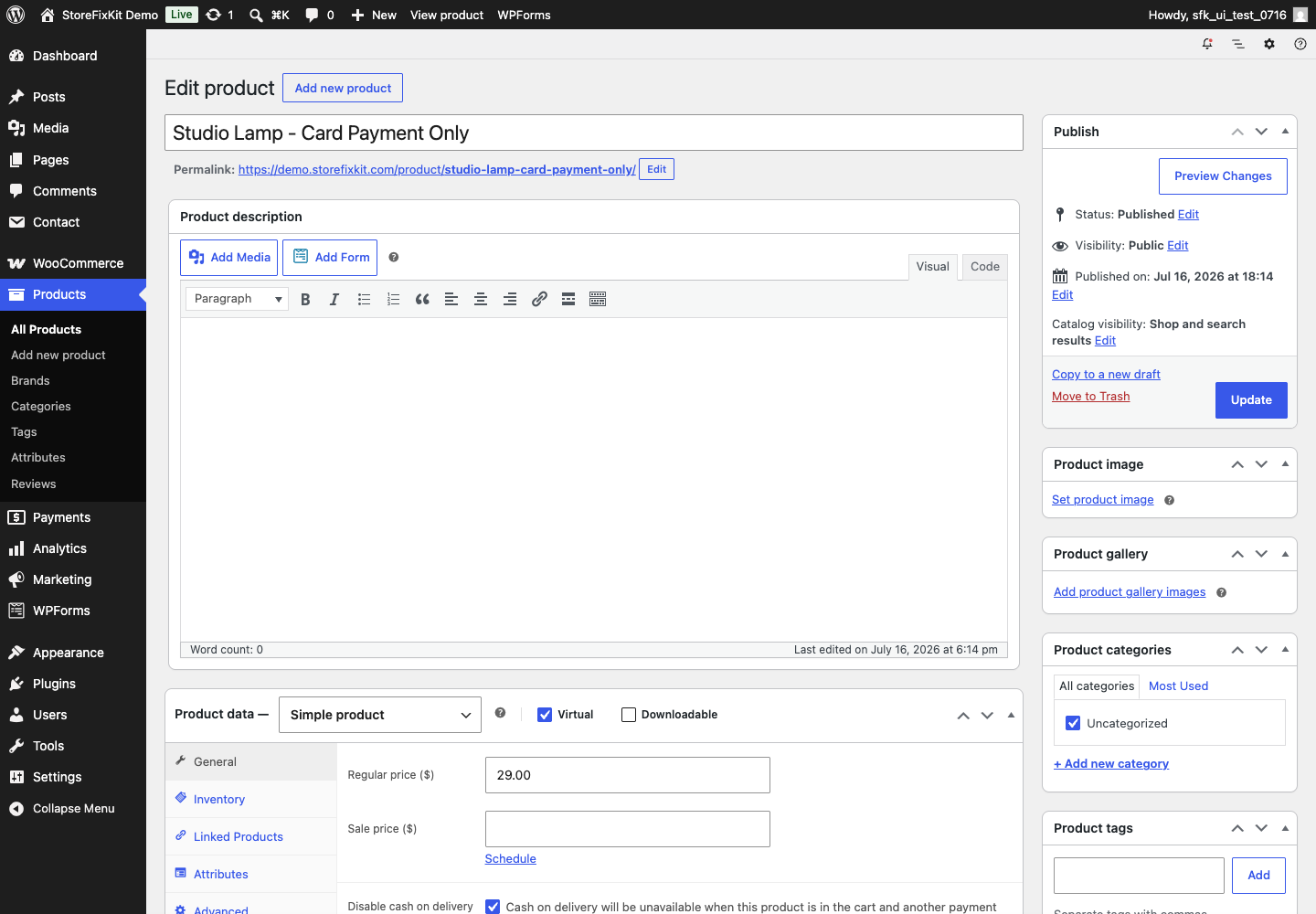Click the Add new product button

pyautogui.click(x=343, y=88)
